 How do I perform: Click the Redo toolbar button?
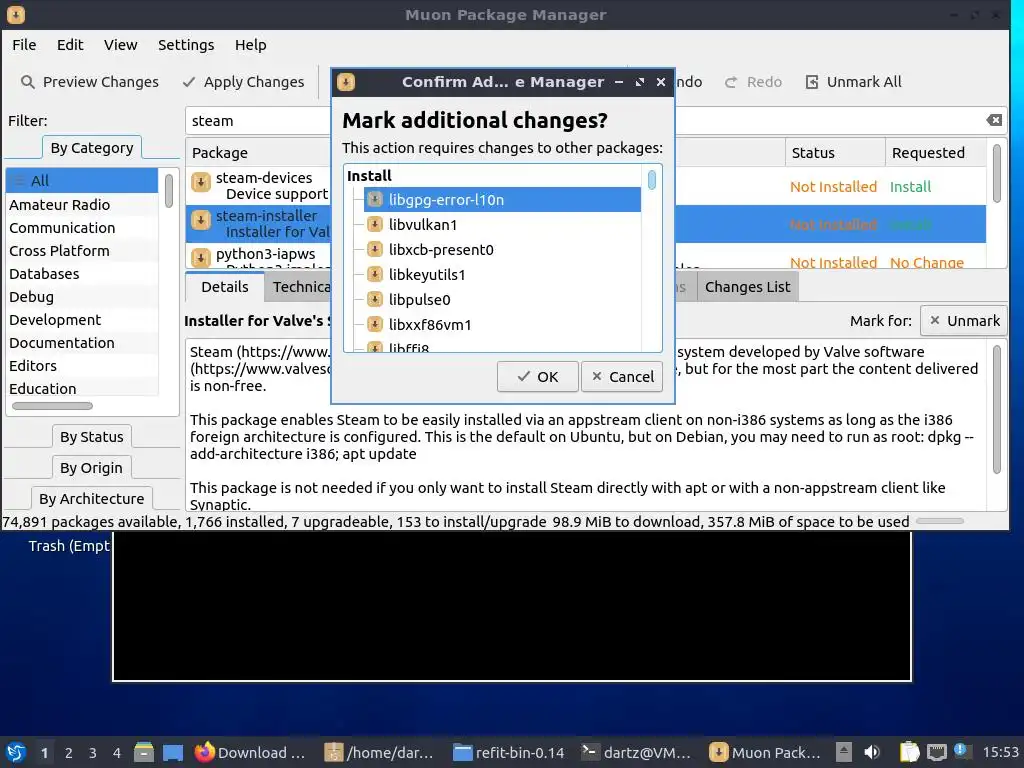click(753, 82)
